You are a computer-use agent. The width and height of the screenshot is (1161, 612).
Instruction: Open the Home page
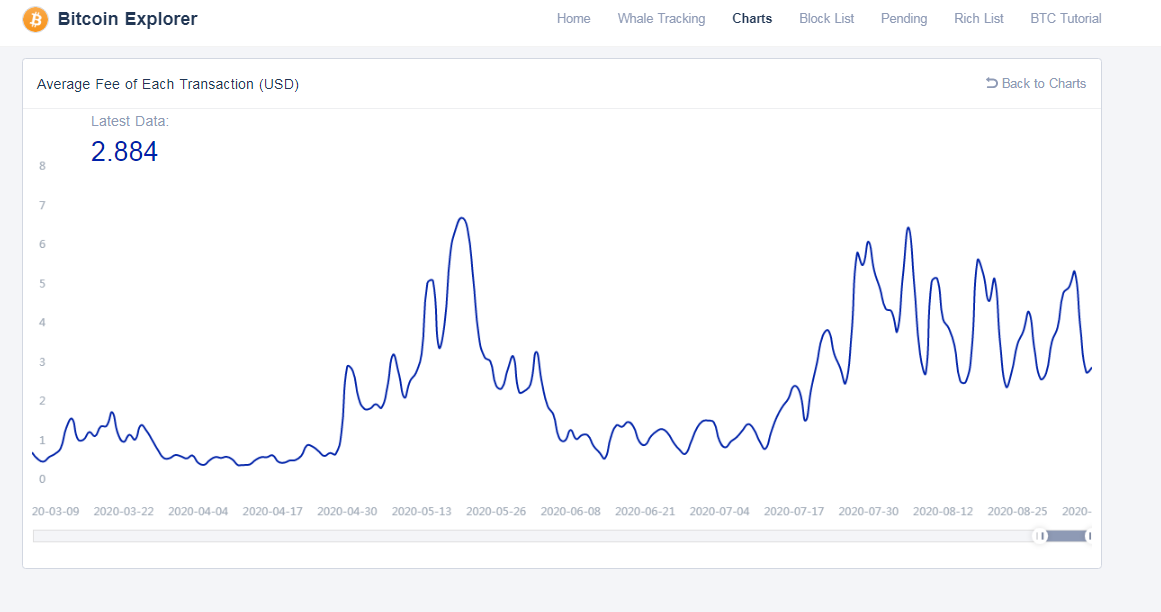click(x=573, y=19)
